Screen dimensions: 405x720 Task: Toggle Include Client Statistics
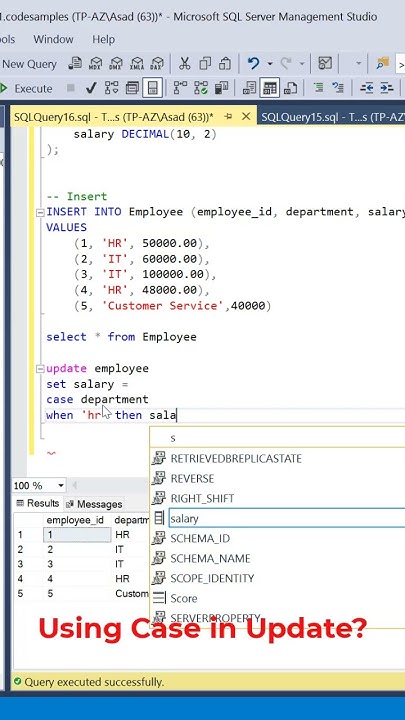pos(221,88)
